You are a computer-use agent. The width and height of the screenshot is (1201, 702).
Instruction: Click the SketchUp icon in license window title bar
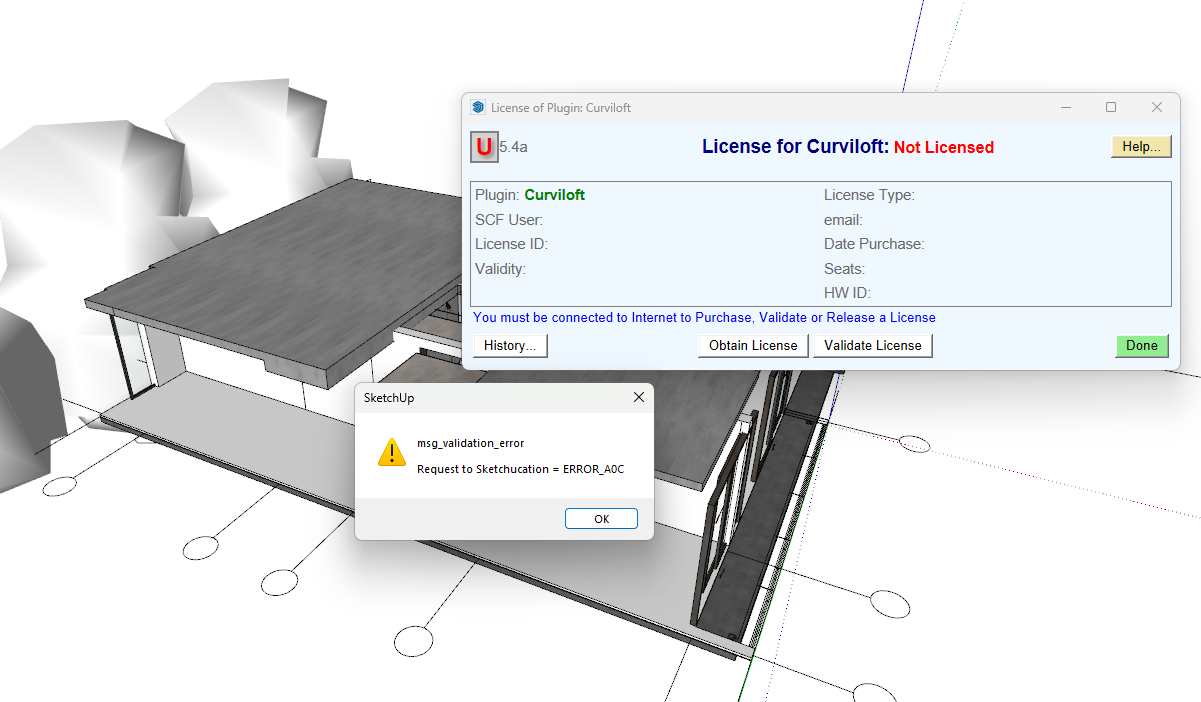tap(478, 108)
